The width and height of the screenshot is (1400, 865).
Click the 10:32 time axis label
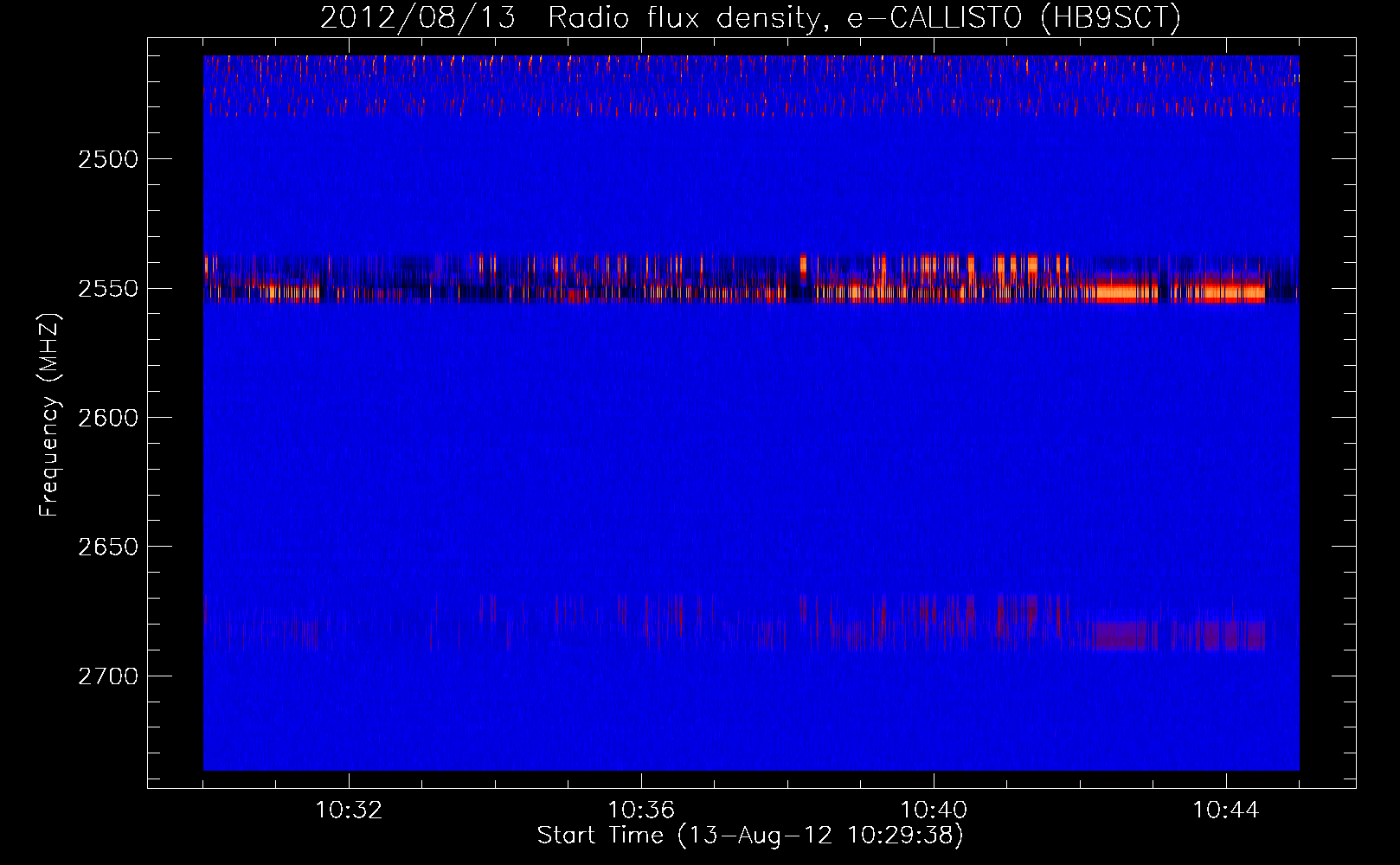point(349,811)
